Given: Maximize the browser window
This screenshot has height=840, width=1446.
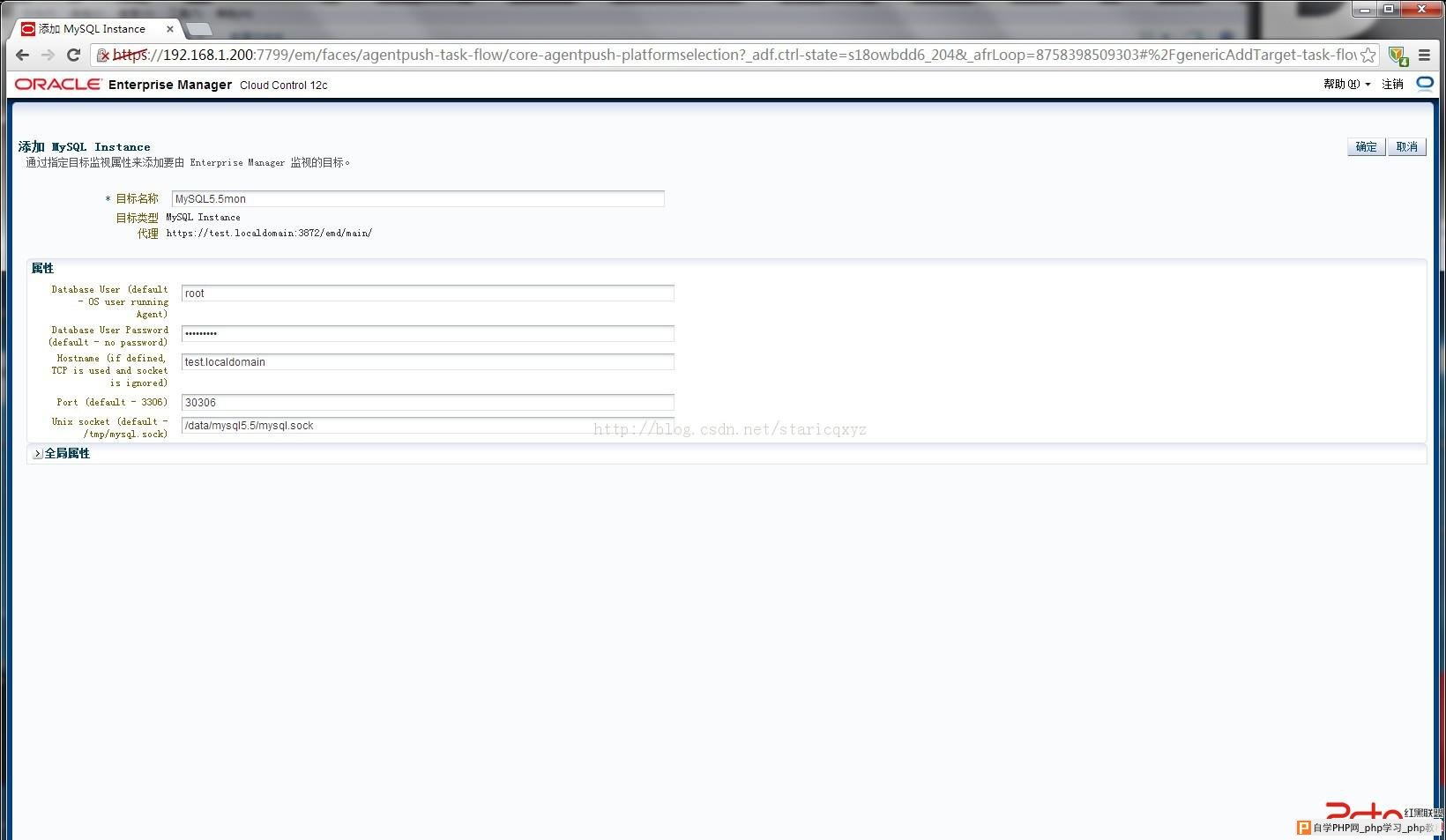Looking at the screenshot, I should click(1389, 10).
